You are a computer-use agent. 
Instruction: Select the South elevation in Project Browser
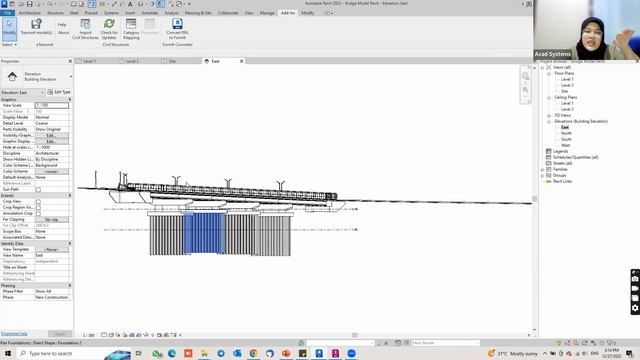(x=566, y=140)
